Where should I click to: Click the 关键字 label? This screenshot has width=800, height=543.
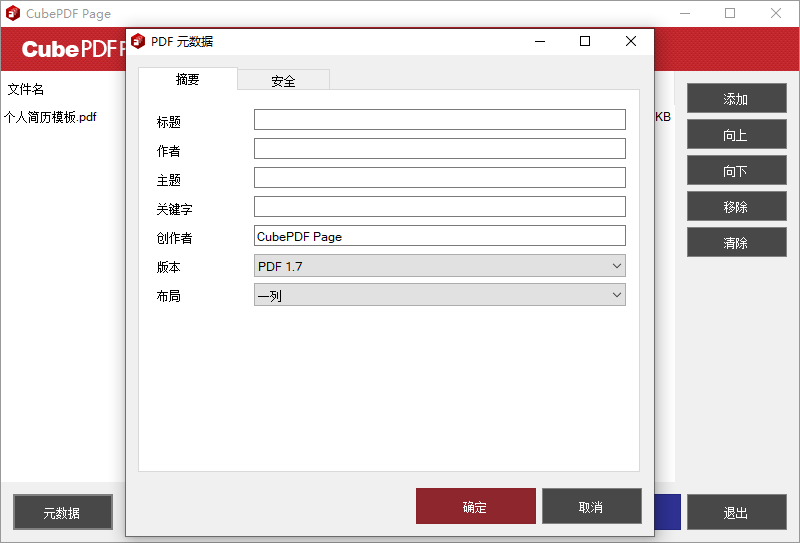click(174, 209)
